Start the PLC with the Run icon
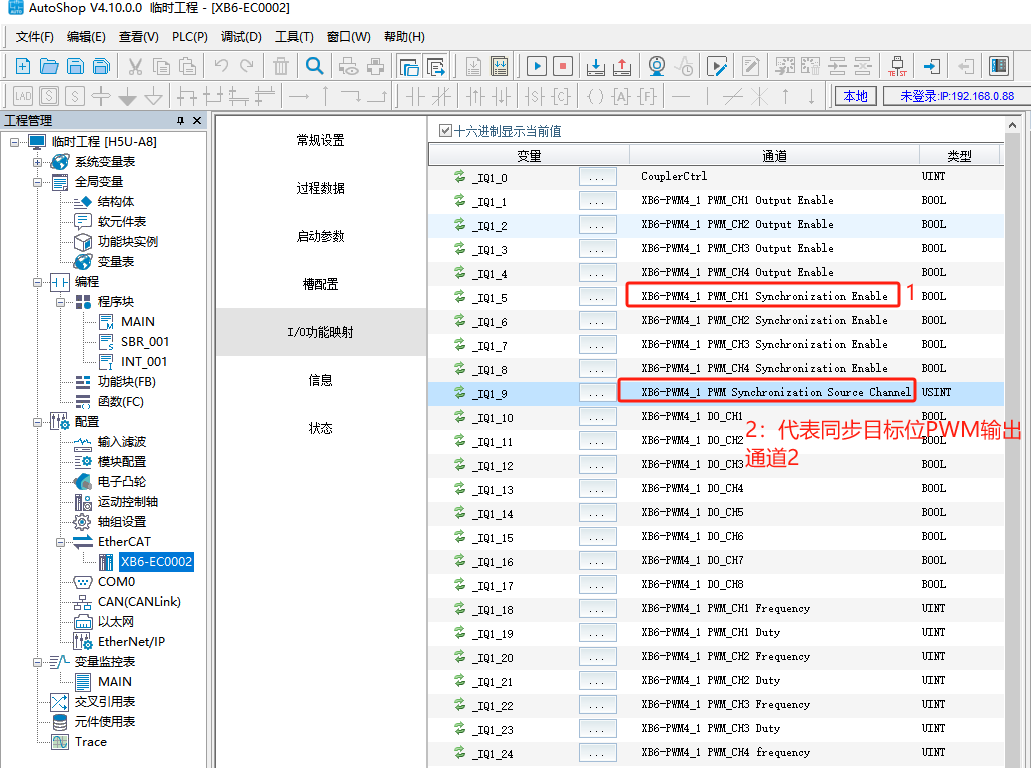The image size is (1031, 768). coord(537,66)
